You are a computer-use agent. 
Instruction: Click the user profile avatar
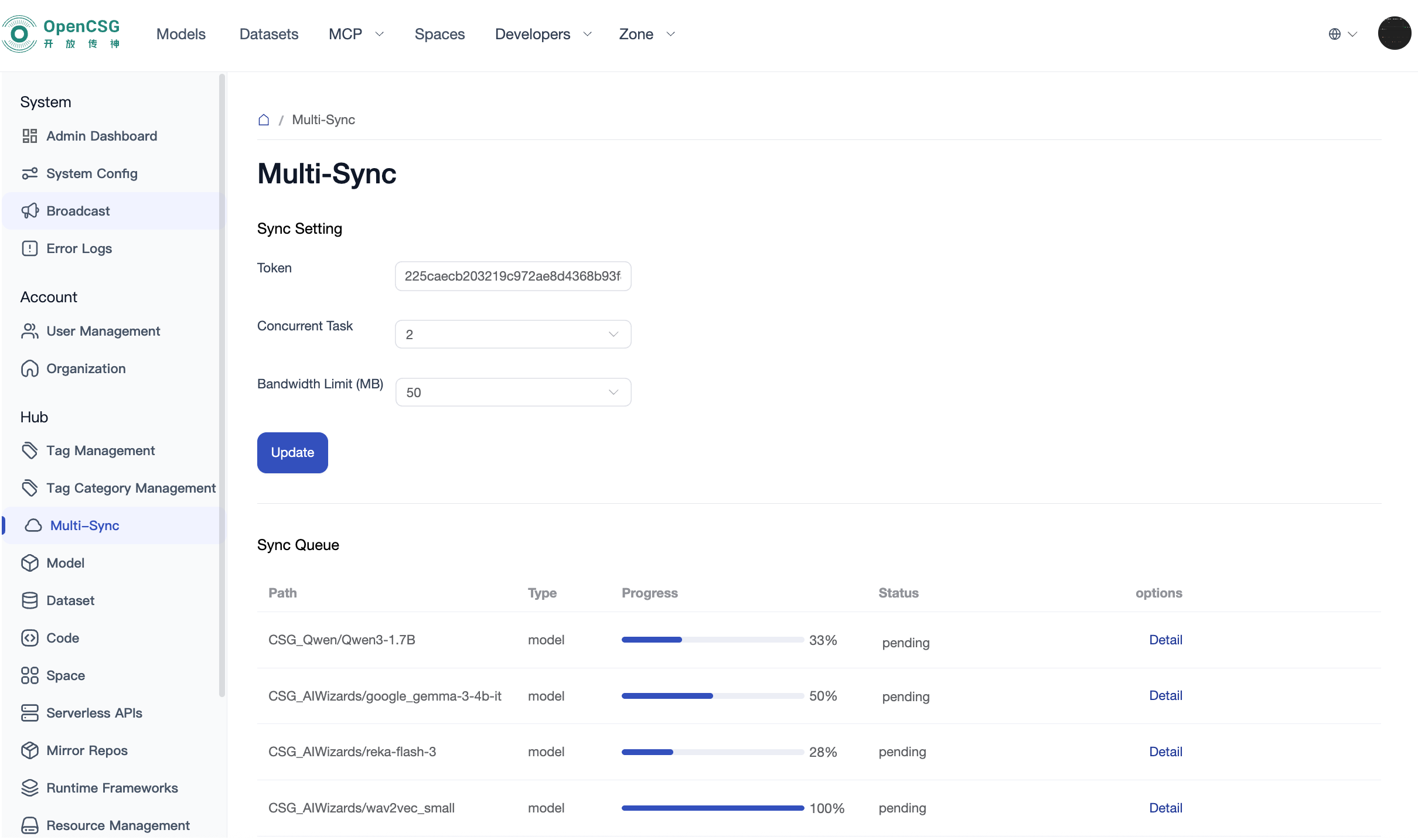(1394, 33)
